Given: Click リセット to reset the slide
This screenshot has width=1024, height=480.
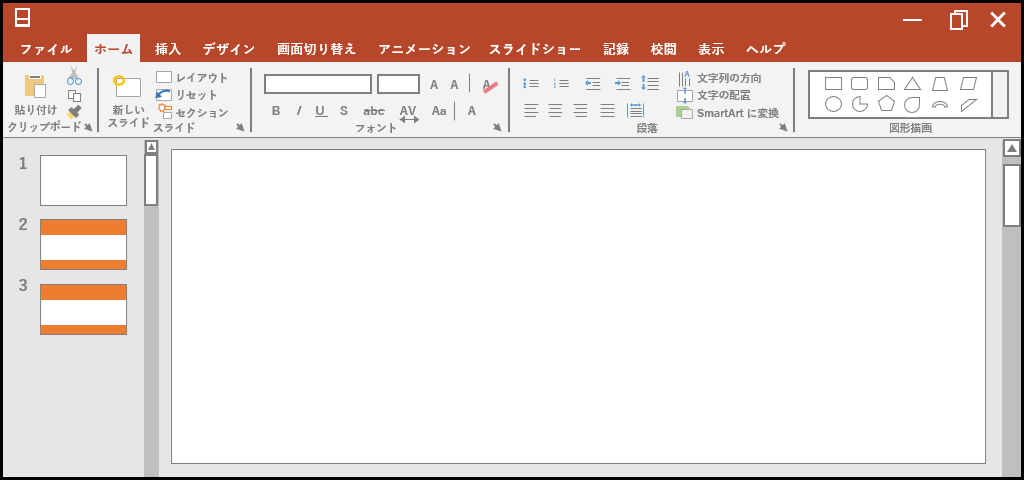Looking at the screenshot, I should pos(187,95).
